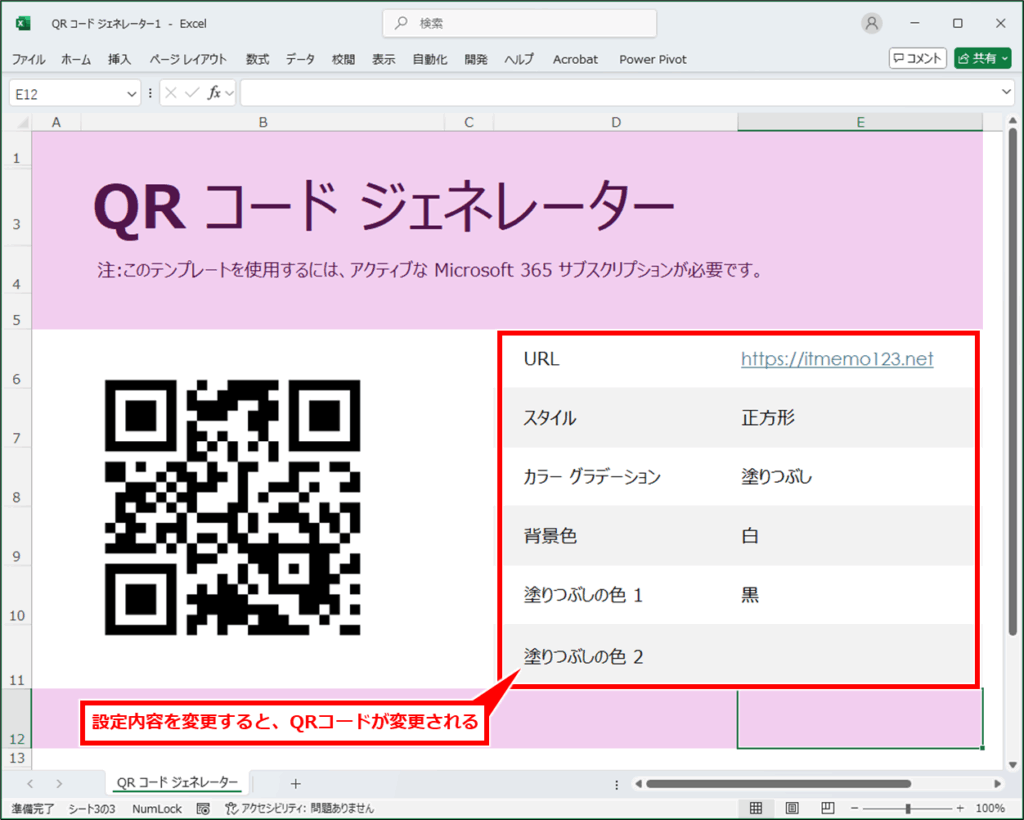1024x820 pixels.
Task: Open the https://itmemo123.net hyperlink
Action: [836, 359]
